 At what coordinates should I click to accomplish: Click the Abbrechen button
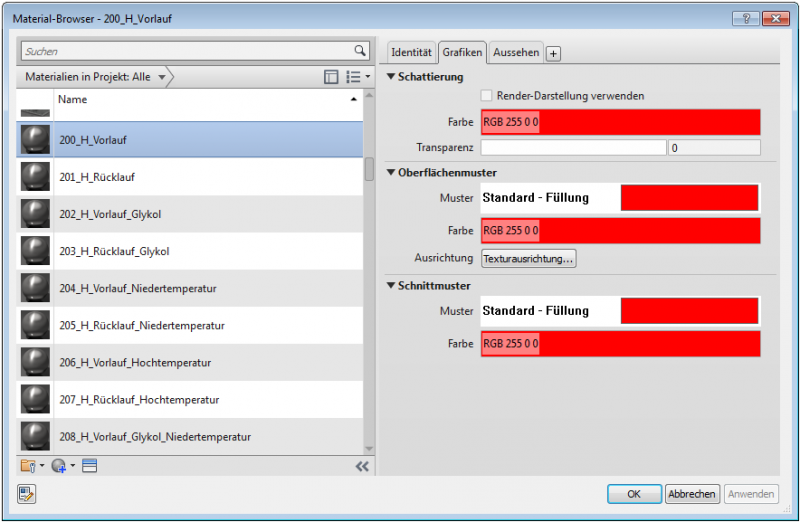pos(691,494)
